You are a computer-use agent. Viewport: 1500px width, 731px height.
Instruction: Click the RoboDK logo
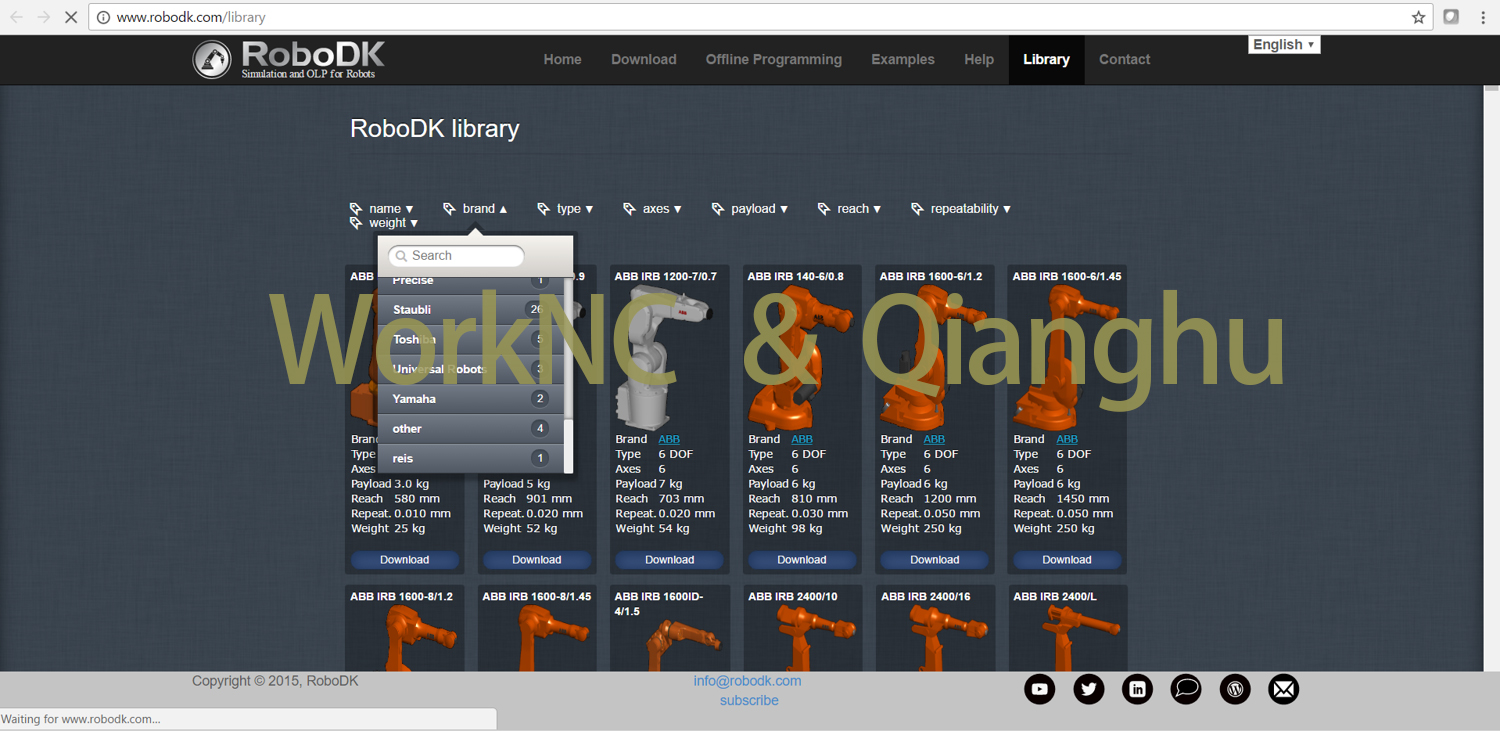pyautogui.click(x=289, y=59)
